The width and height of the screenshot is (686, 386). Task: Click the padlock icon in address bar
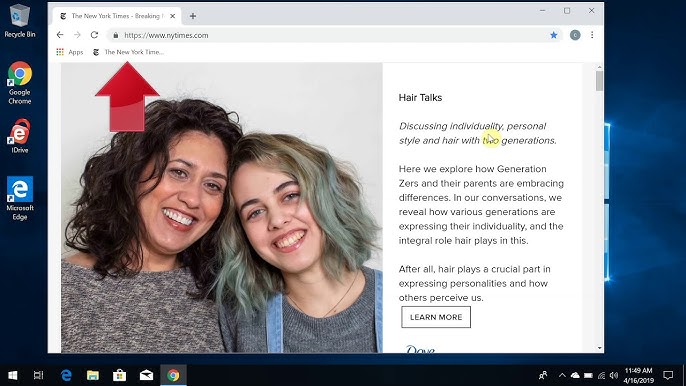point(116,35)
